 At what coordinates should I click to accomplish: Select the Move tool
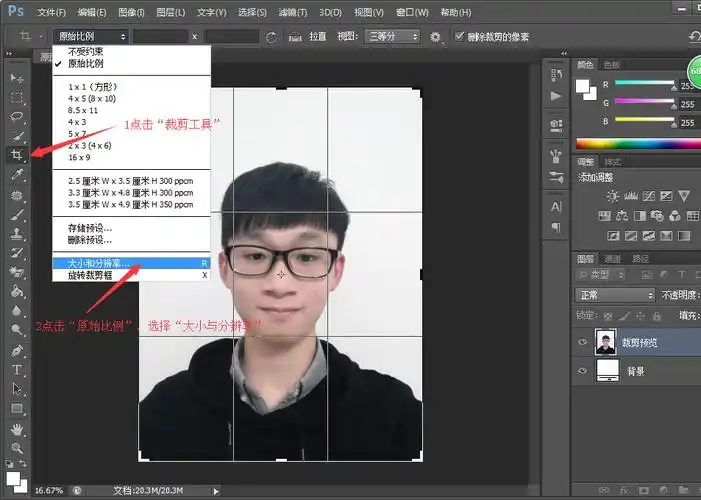coord(17,78)
